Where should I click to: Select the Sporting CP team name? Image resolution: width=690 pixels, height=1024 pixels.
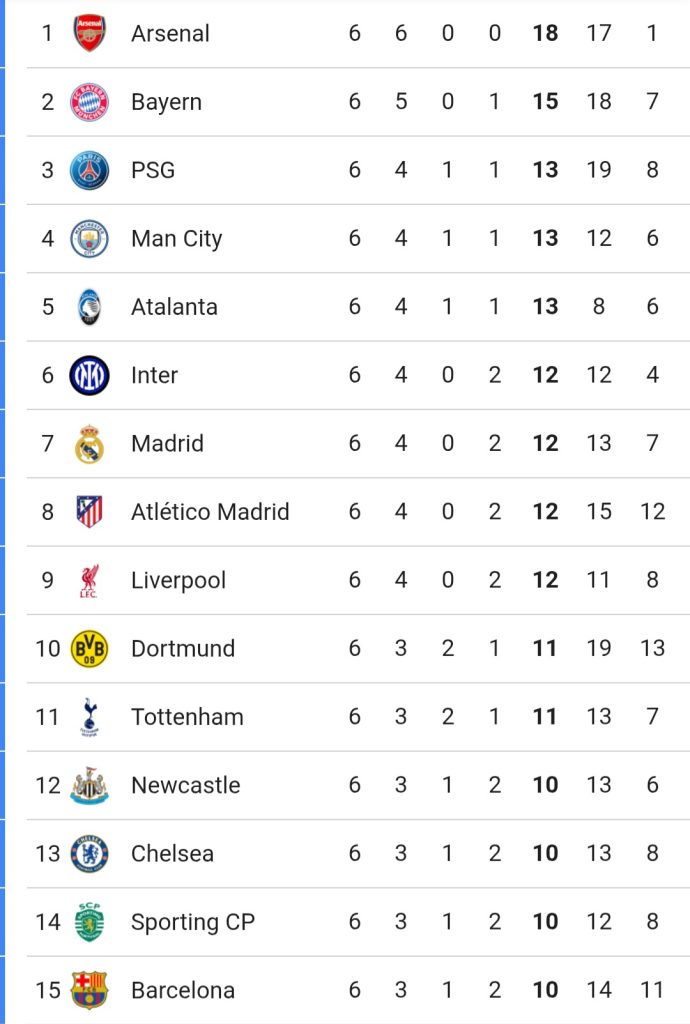pyautogui.click(x=193, y=922)
